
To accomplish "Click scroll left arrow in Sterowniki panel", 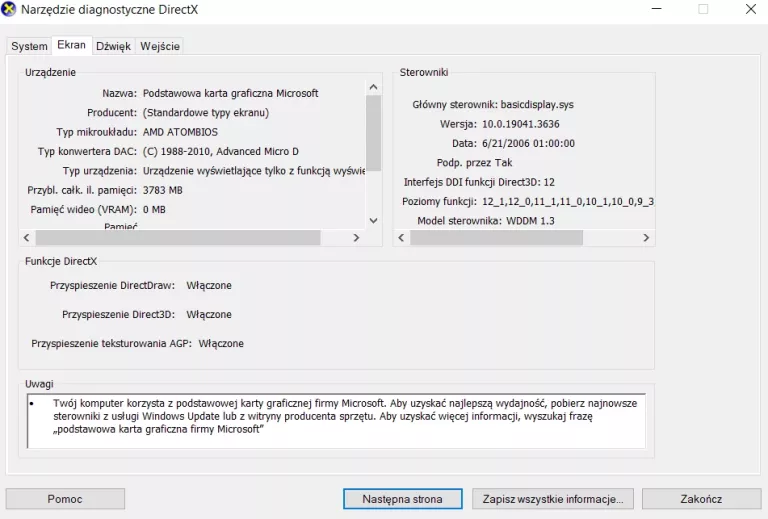I will 401,238.
